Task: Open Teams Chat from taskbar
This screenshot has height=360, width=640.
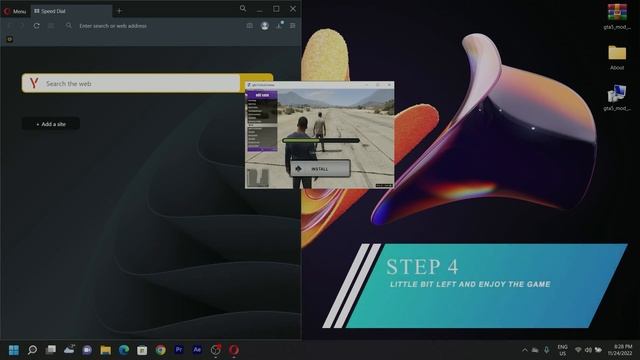Action: click(87, 350)
